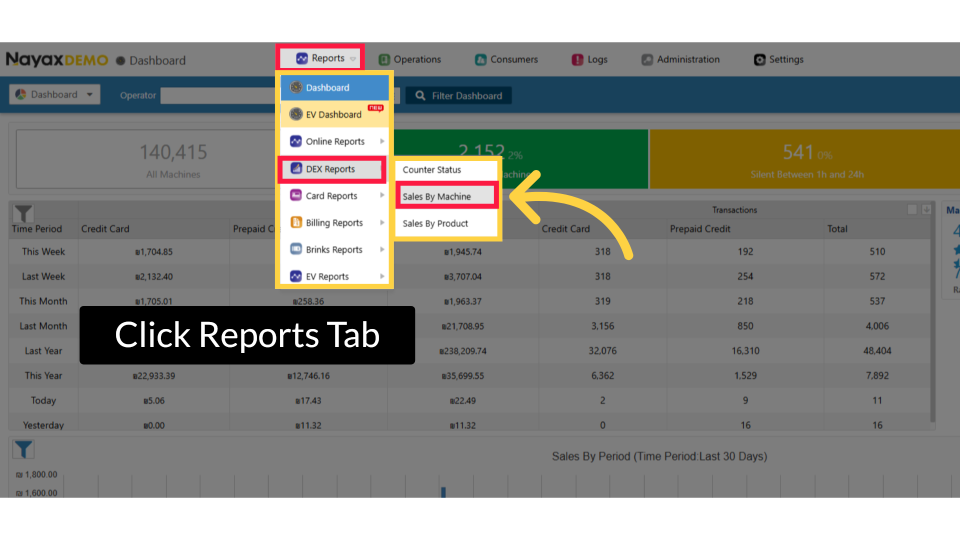This screenshot has width=960, height=540.
Task: Click the EV Dashboard item icon
Action: point(296,114)
